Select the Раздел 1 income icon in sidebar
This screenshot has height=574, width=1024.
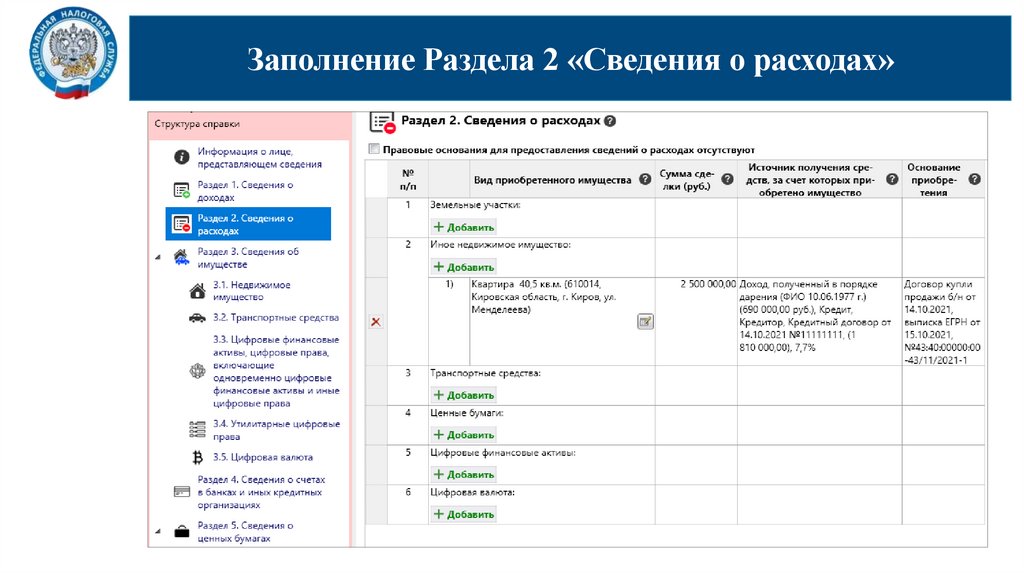pos(182,191)
